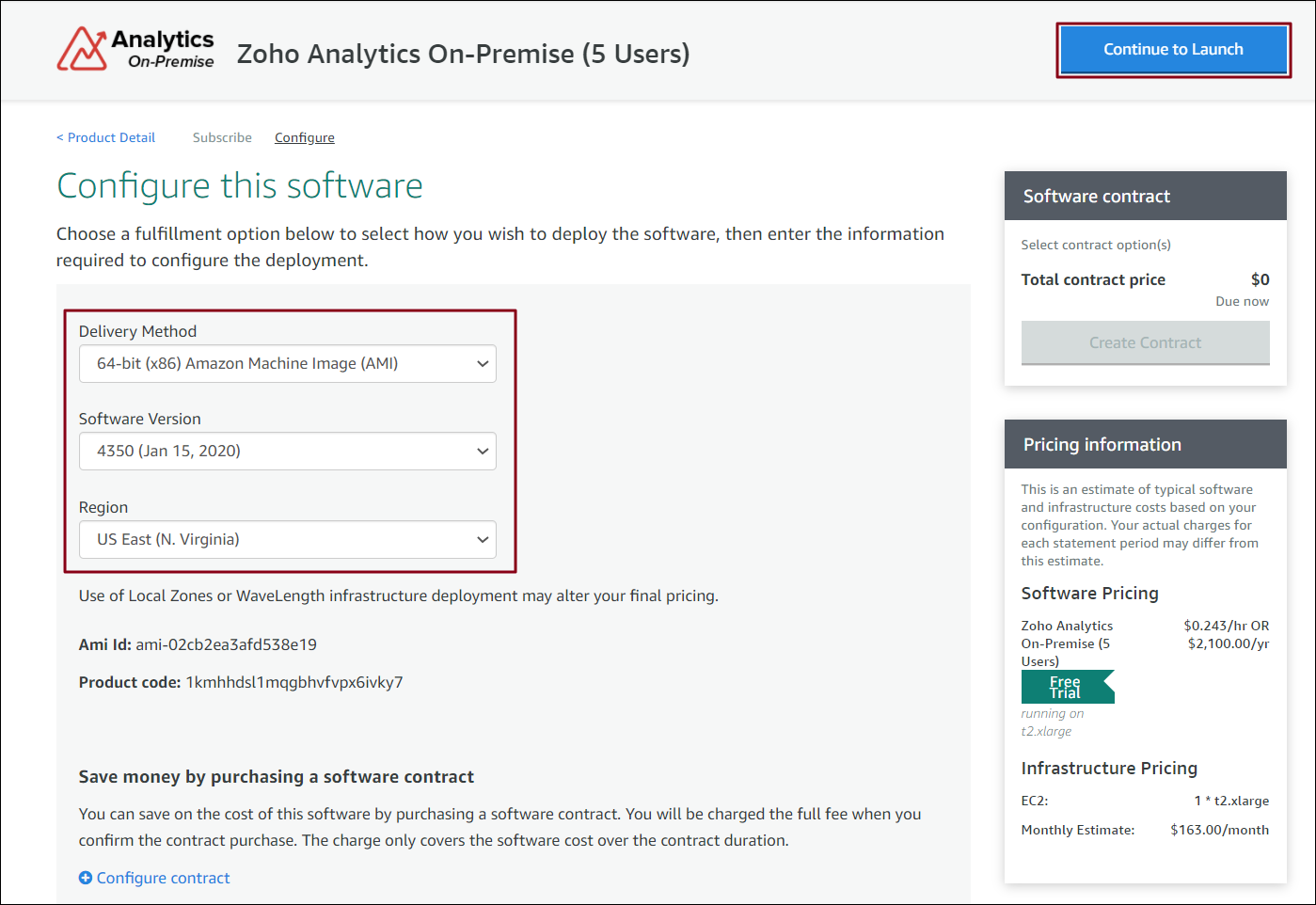
Task: Click the Pricing information panel header
Action: coord(1146,444)
